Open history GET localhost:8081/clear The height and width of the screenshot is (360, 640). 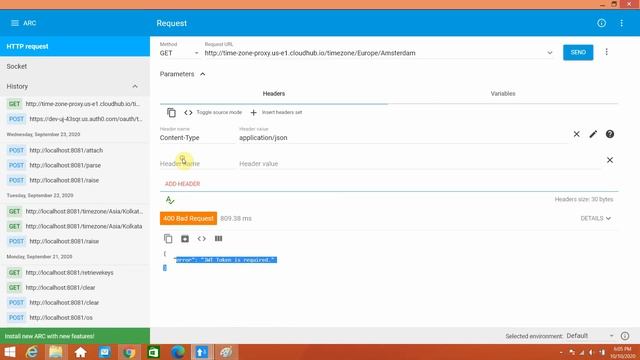point(75,288)
